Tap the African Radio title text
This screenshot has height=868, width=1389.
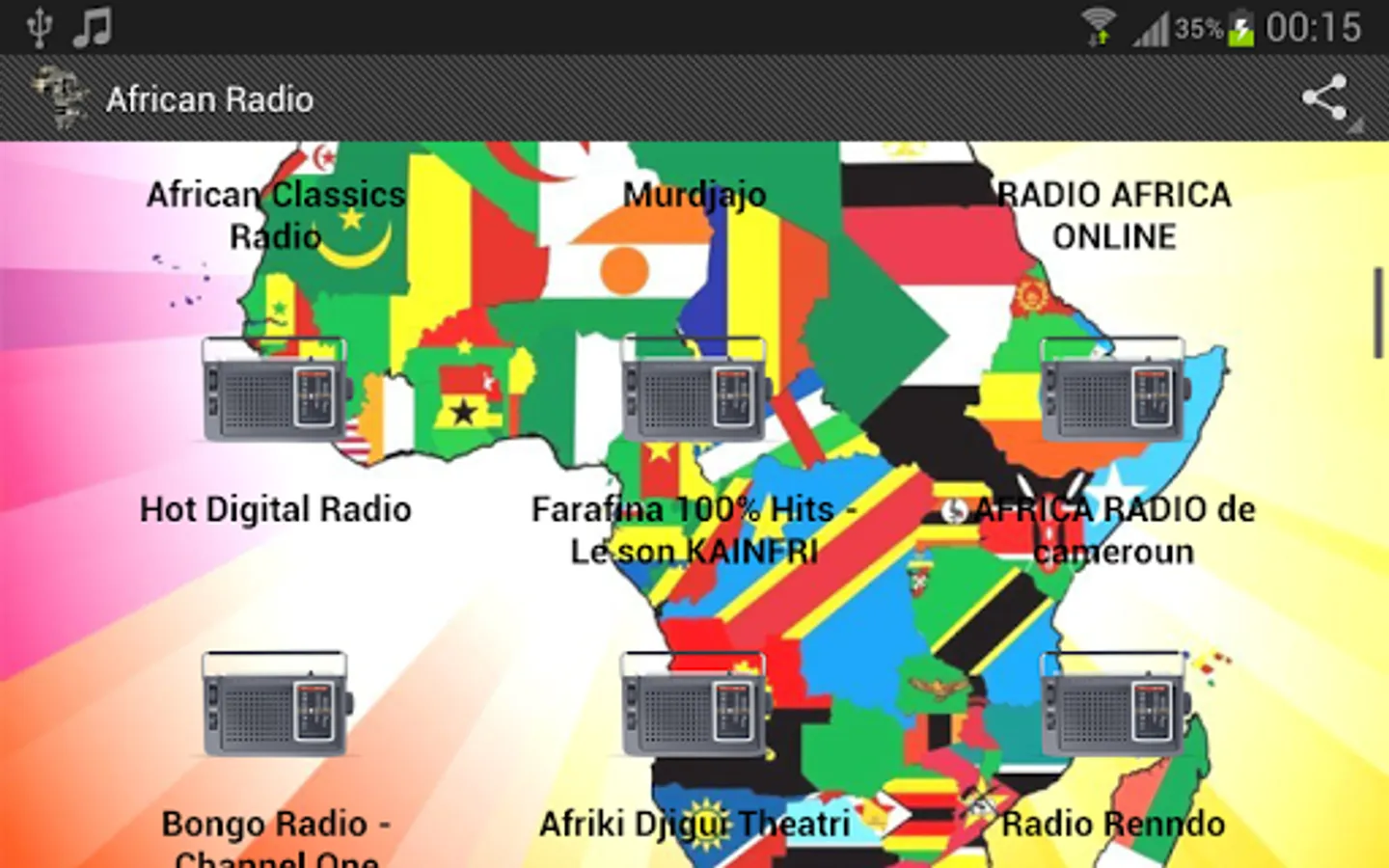coord(210,99)
